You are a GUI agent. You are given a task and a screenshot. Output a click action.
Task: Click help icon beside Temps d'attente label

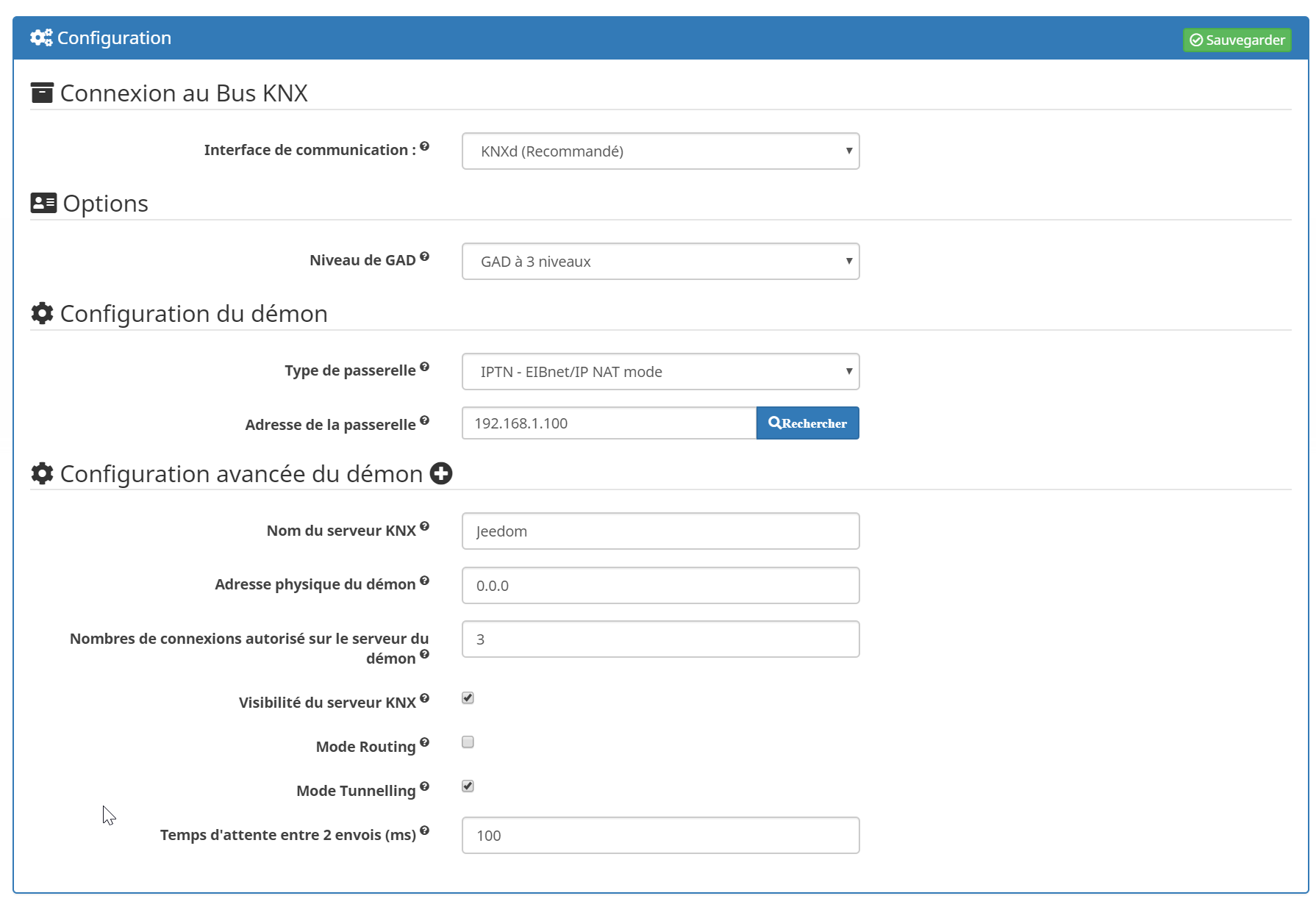[424, 831]
